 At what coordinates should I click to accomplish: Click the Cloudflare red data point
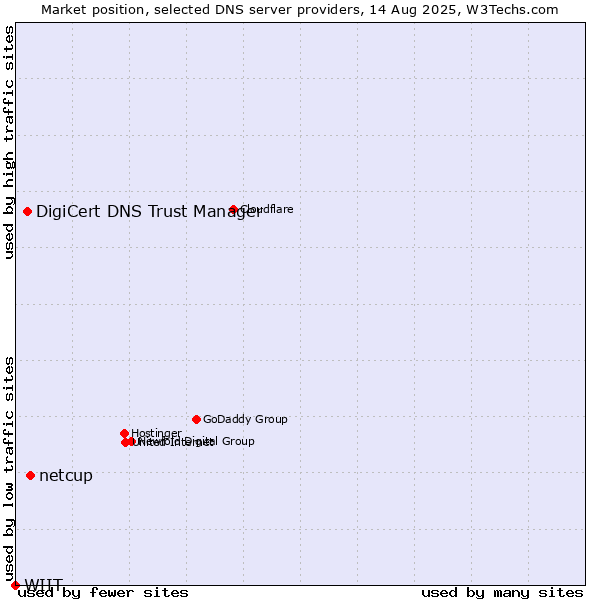(233, 209)
